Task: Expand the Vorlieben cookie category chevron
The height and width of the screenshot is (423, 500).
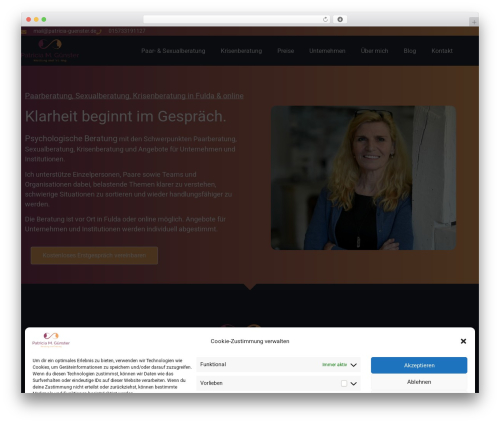Action: 354,384
